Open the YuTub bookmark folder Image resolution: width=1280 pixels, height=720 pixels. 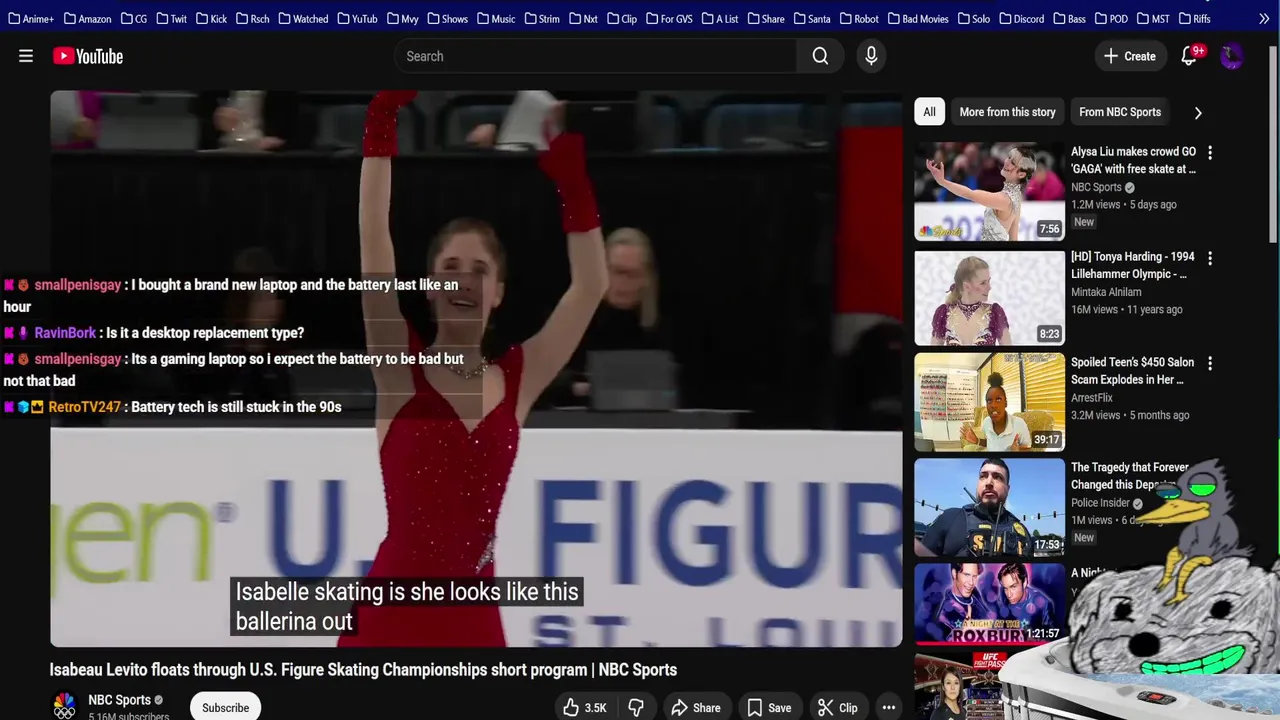pos(357,18)
